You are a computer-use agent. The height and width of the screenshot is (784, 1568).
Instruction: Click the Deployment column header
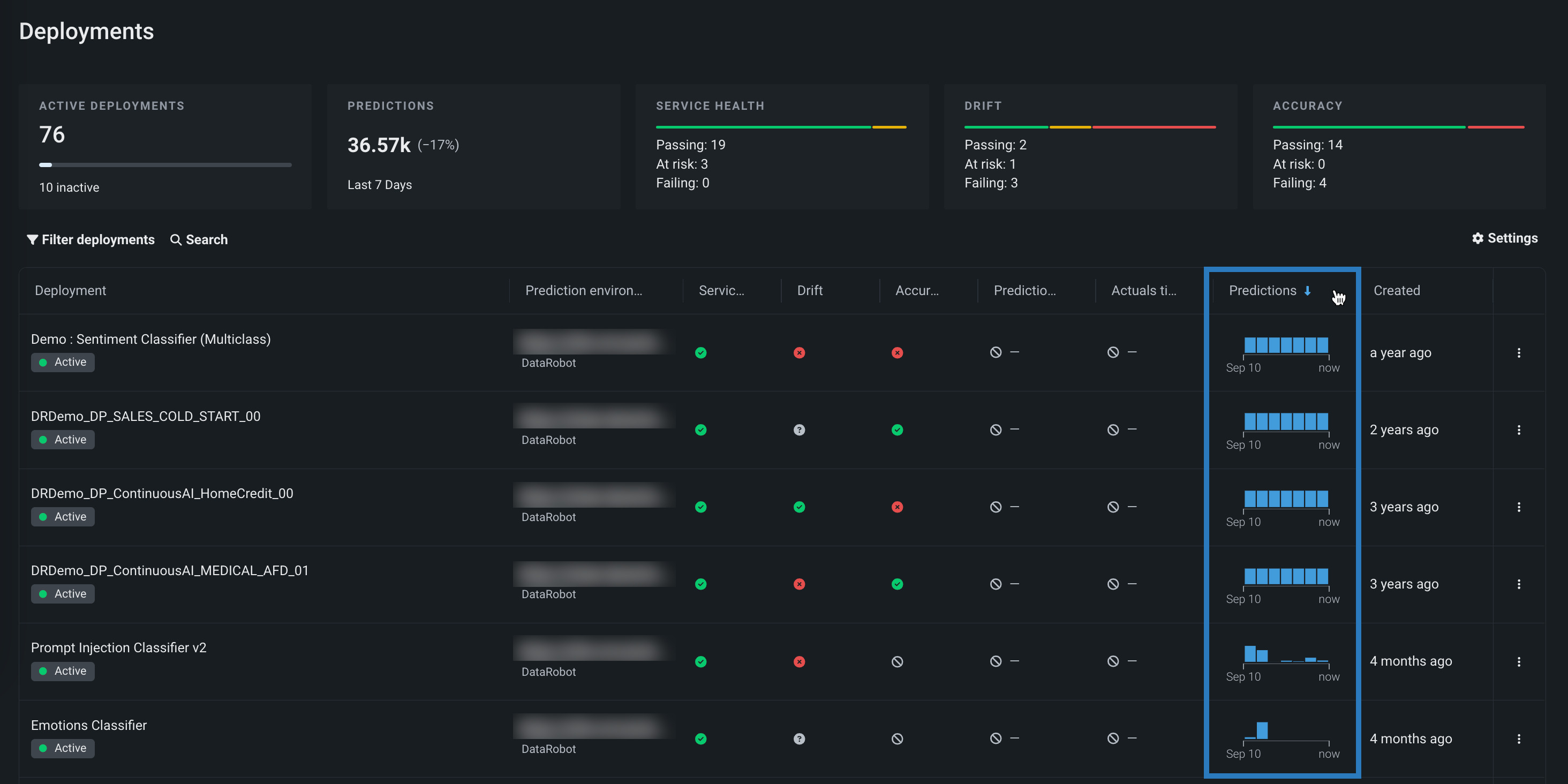(x=71, y=291)
